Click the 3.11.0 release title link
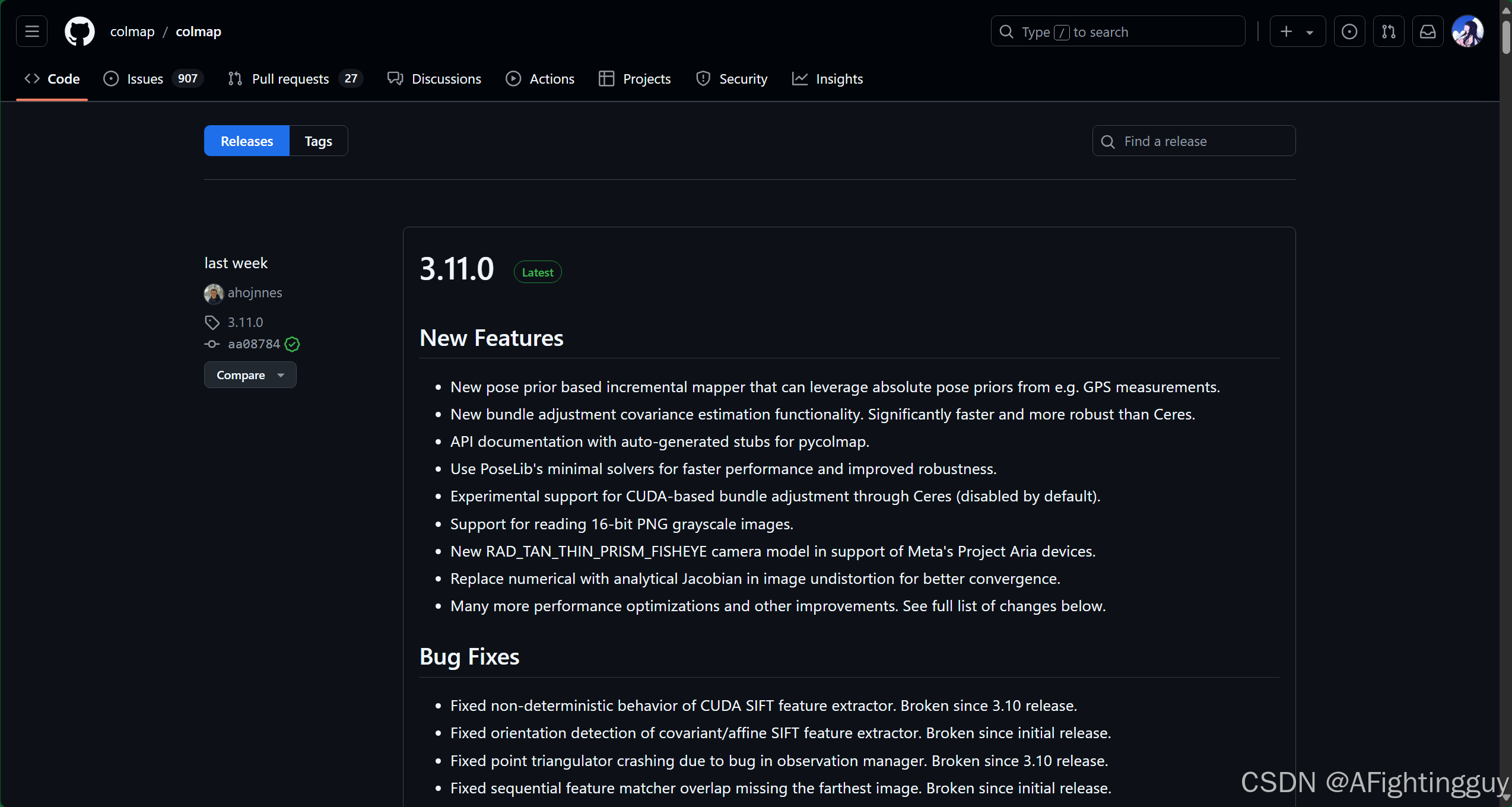Image resolution: width=1512 pixels, height=807 pixels. [456, 269]
